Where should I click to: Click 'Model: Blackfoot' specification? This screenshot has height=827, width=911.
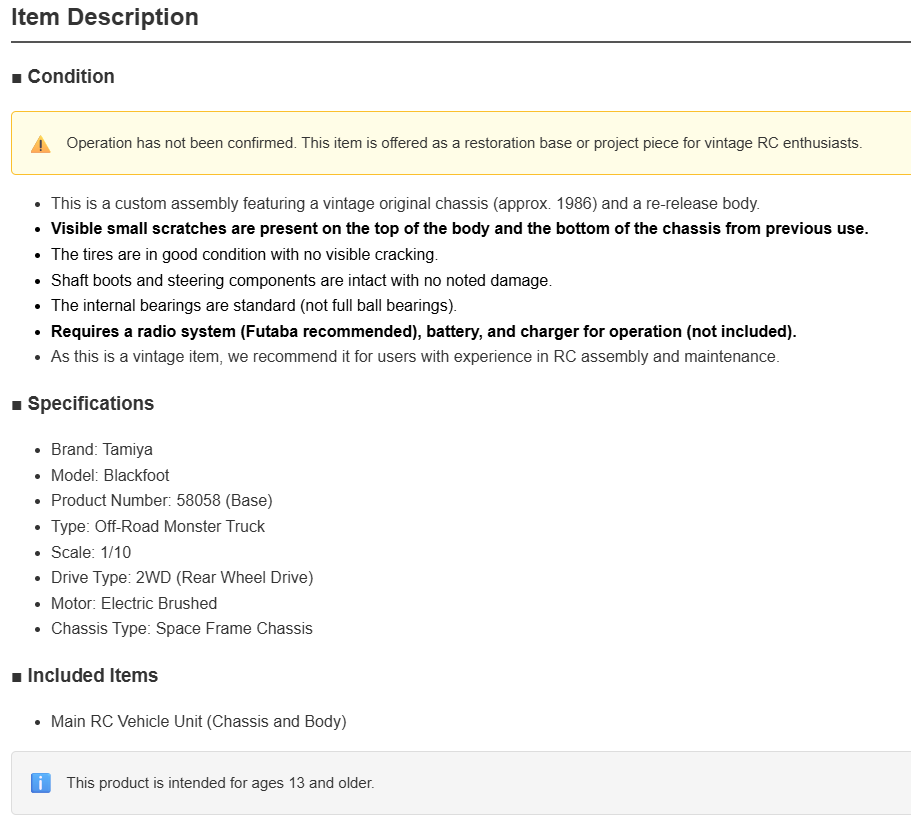110,475
